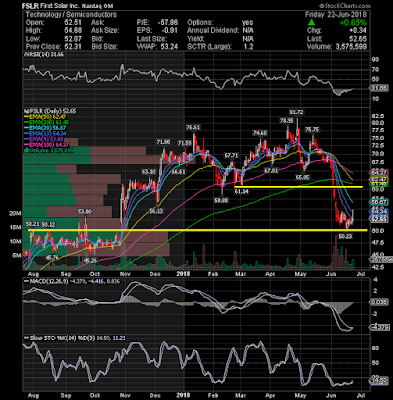This screenshot has width=393, height=400.
Task: Click the lower yellow horizontal support line at 50
Action: coord(198,230)
